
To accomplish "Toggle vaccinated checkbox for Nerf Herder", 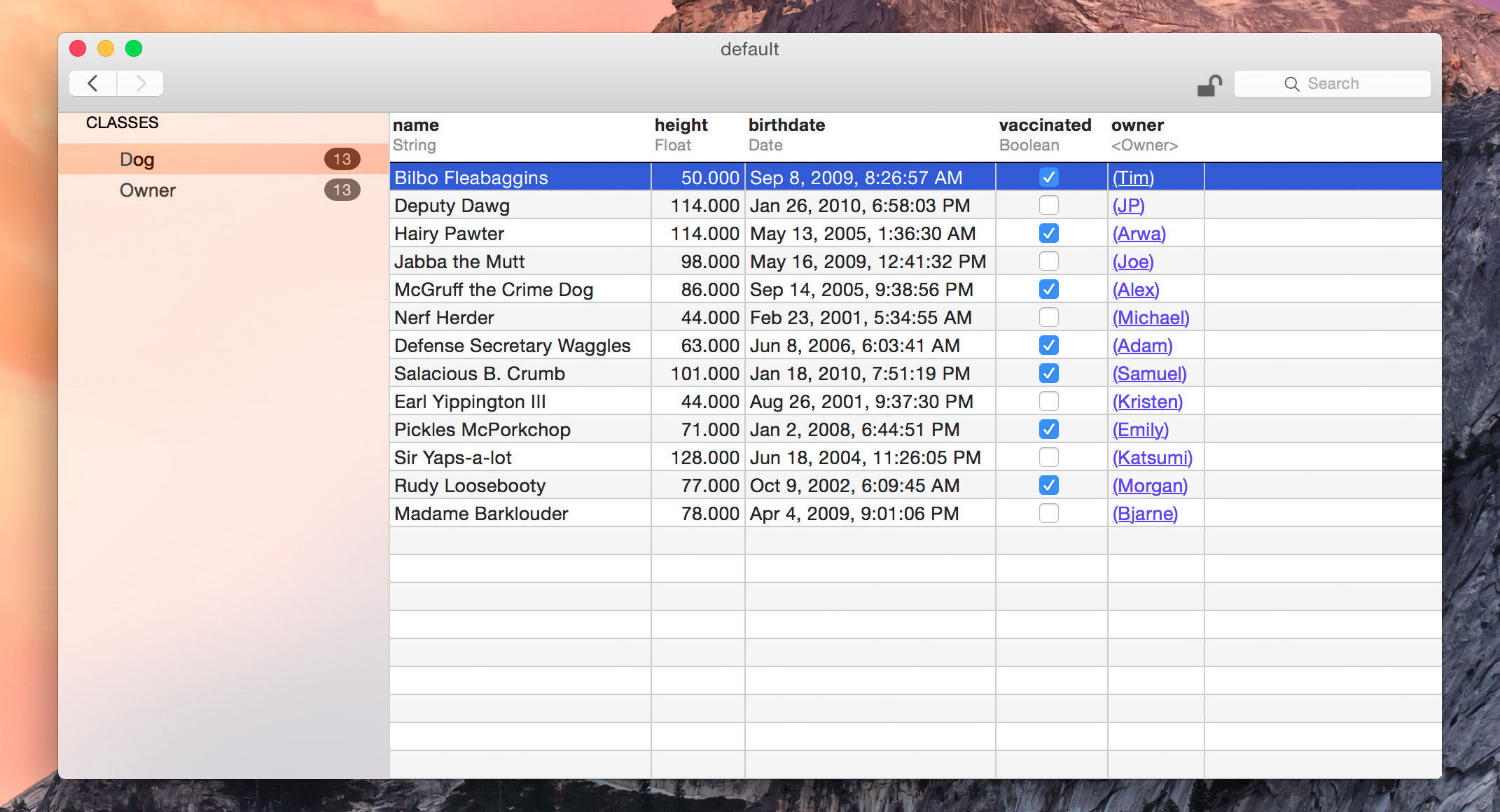I will click(x=1048, y=317).
